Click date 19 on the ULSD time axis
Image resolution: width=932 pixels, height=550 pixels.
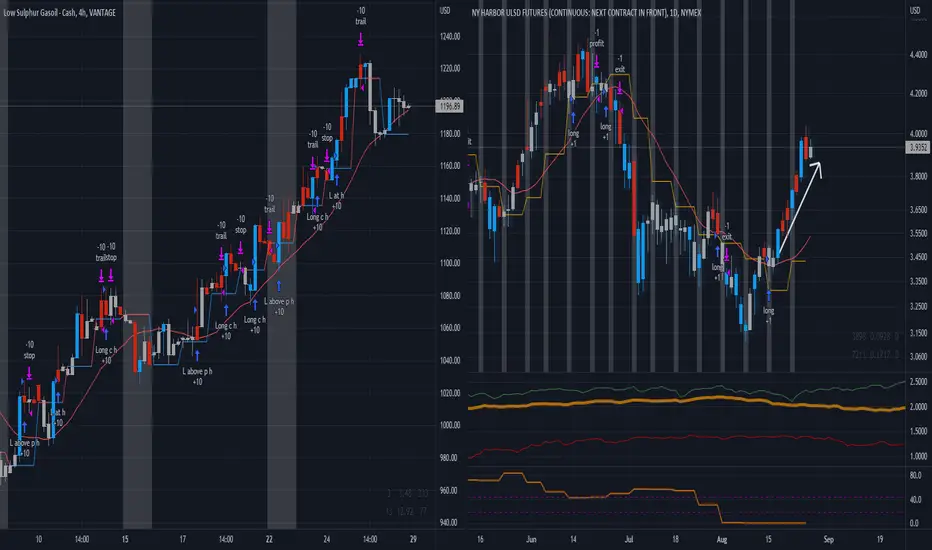click(880, 539)
